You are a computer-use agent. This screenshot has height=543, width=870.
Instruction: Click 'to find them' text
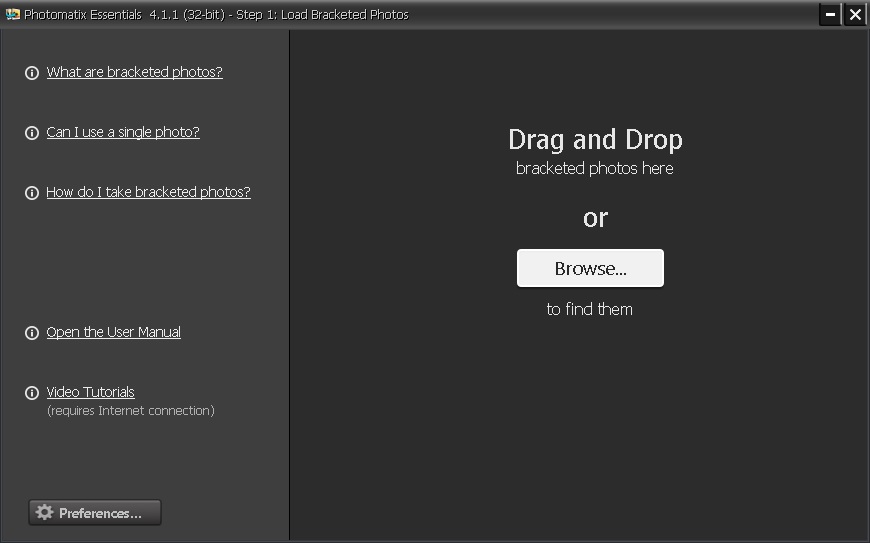pyautogui.click(x=589, y=309)
